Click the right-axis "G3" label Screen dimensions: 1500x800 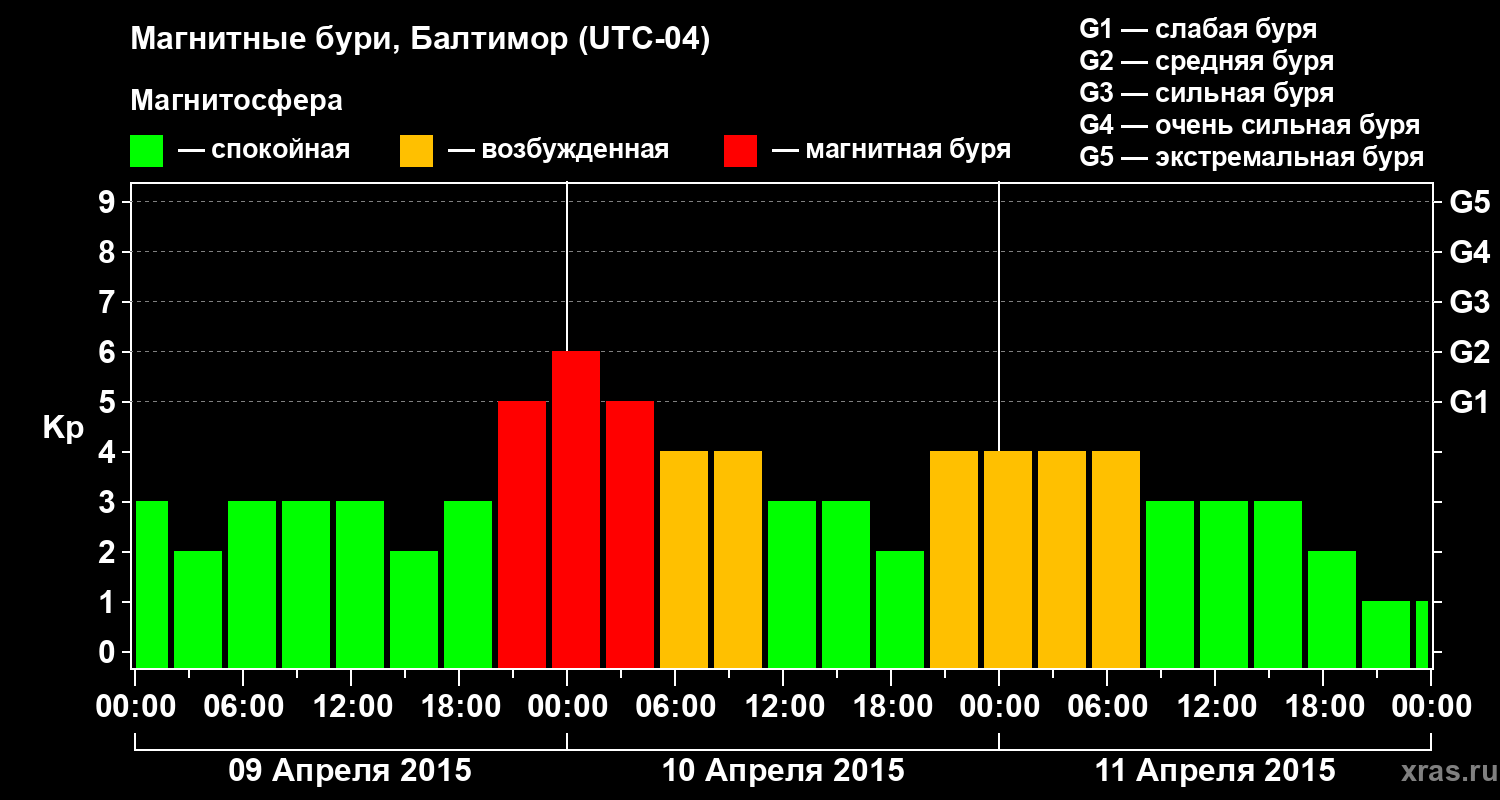[1469, 302]
